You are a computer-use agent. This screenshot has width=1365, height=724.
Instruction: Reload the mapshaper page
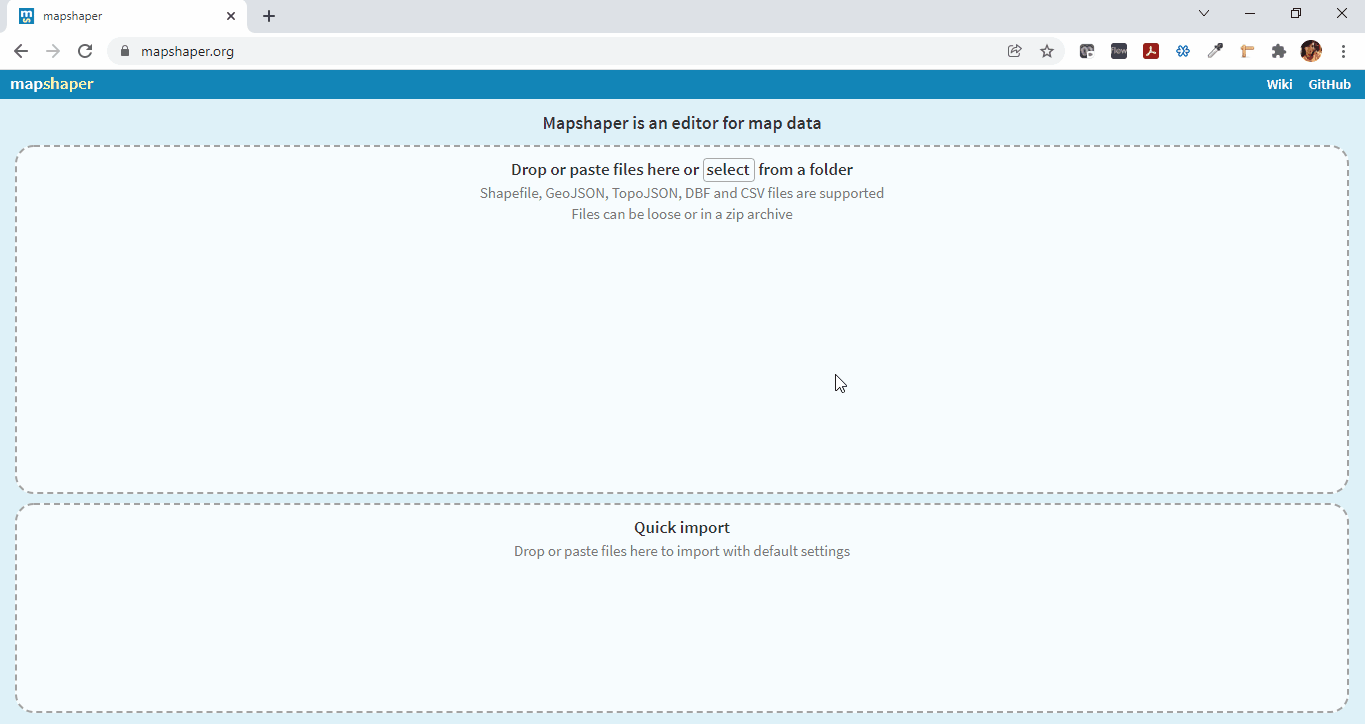click(85, 51)
